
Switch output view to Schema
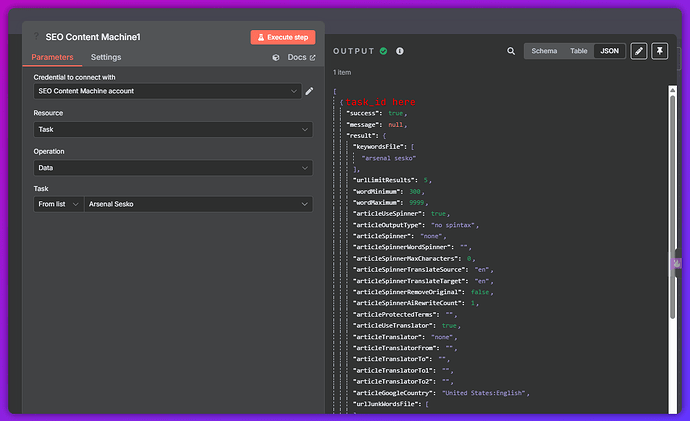pyautogui.click(x=544, y=51)
